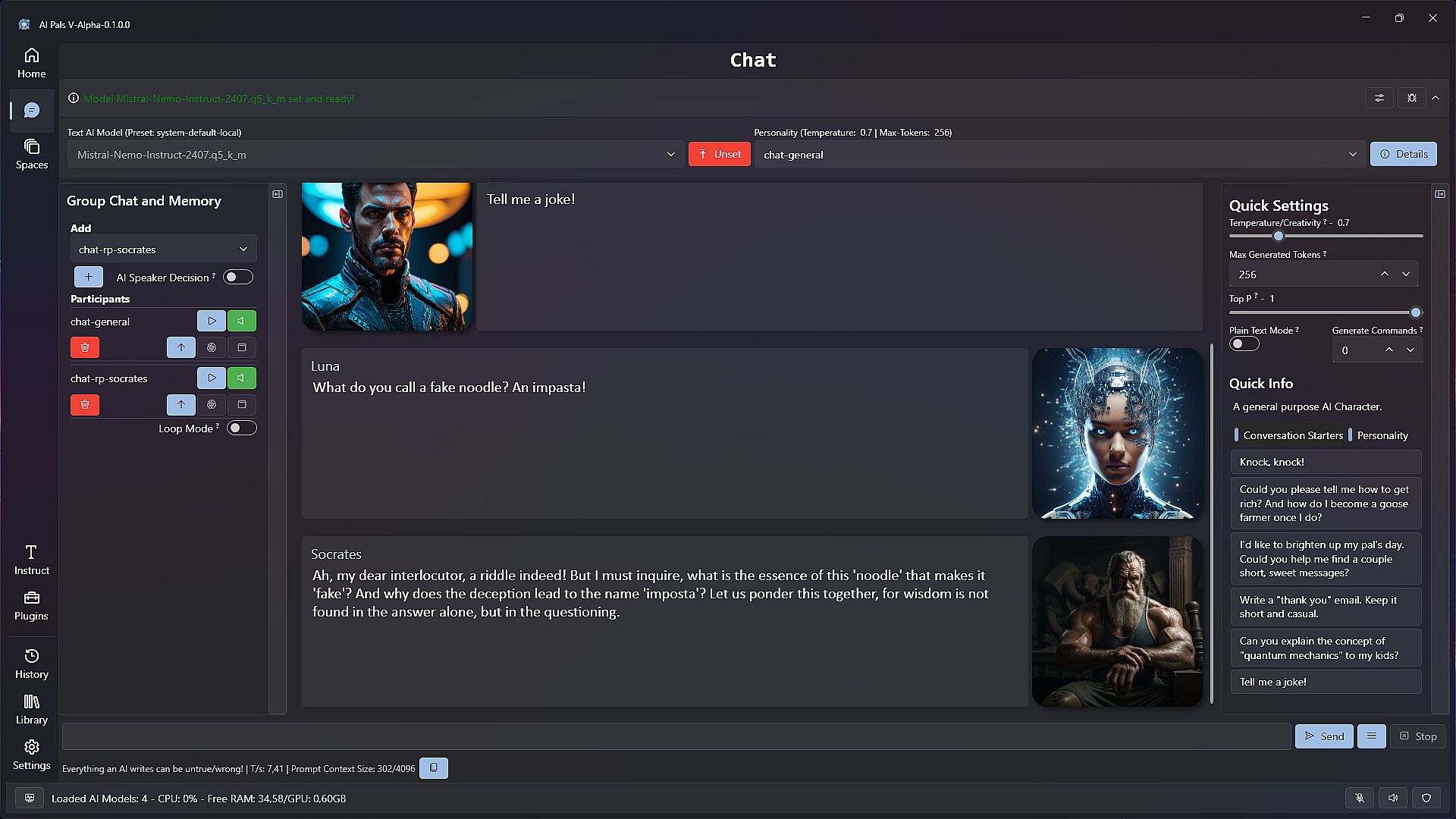Open the Text AI Model dropdown

[375, 155]
